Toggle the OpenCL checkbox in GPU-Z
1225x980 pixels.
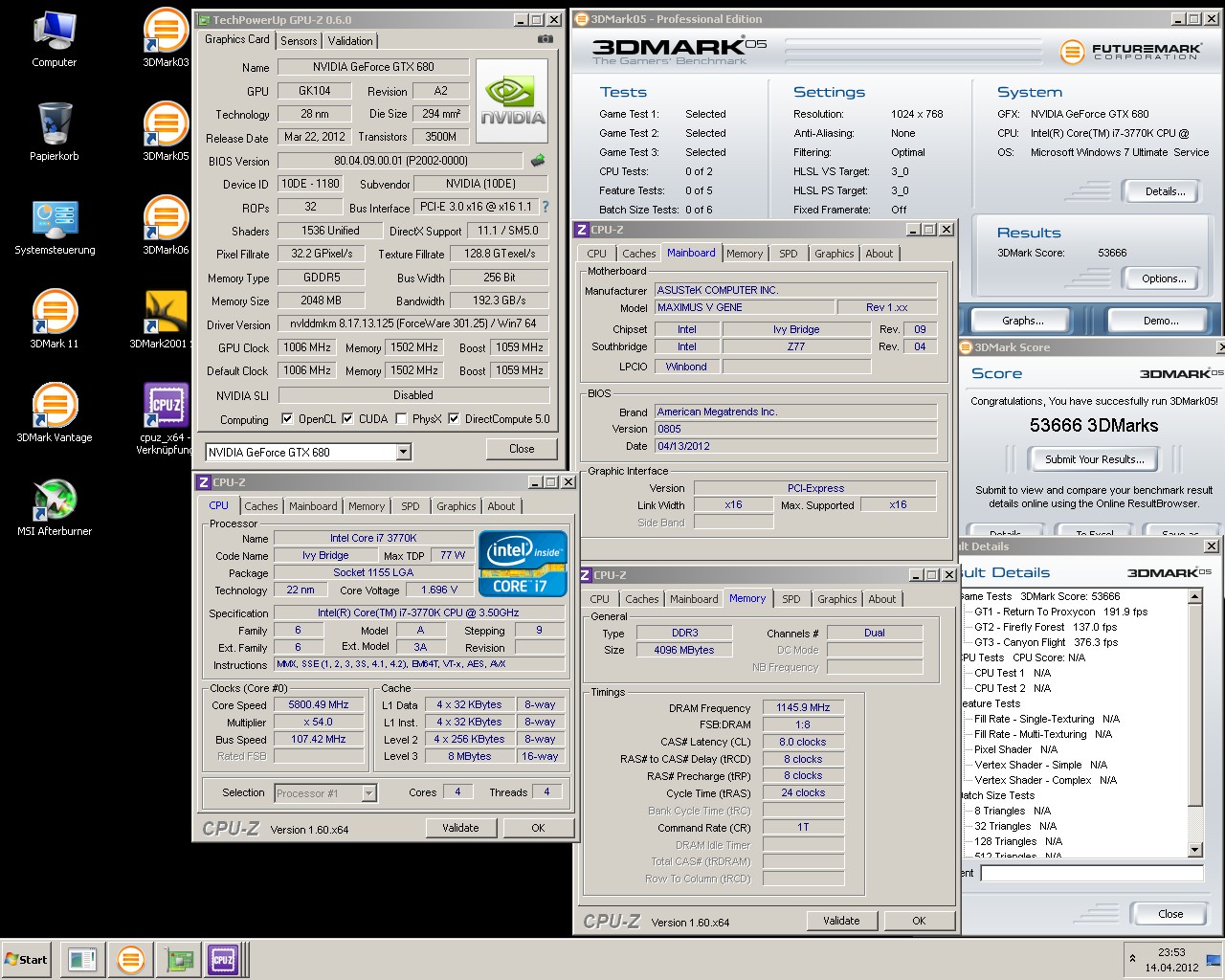point(287,418)
